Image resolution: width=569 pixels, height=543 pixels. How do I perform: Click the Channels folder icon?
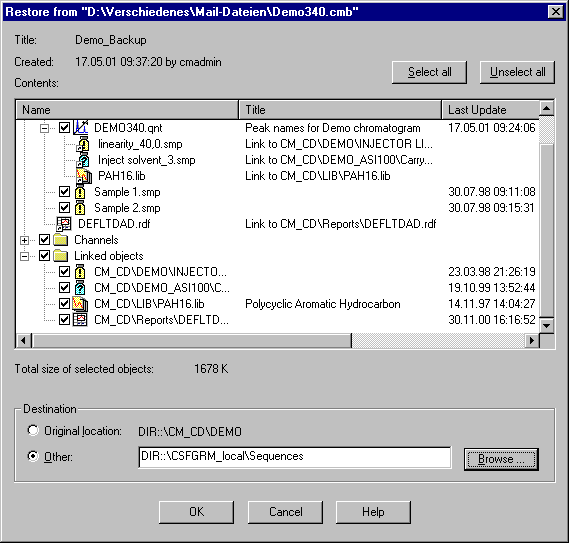pyautogui.click(x=61, y=240)
